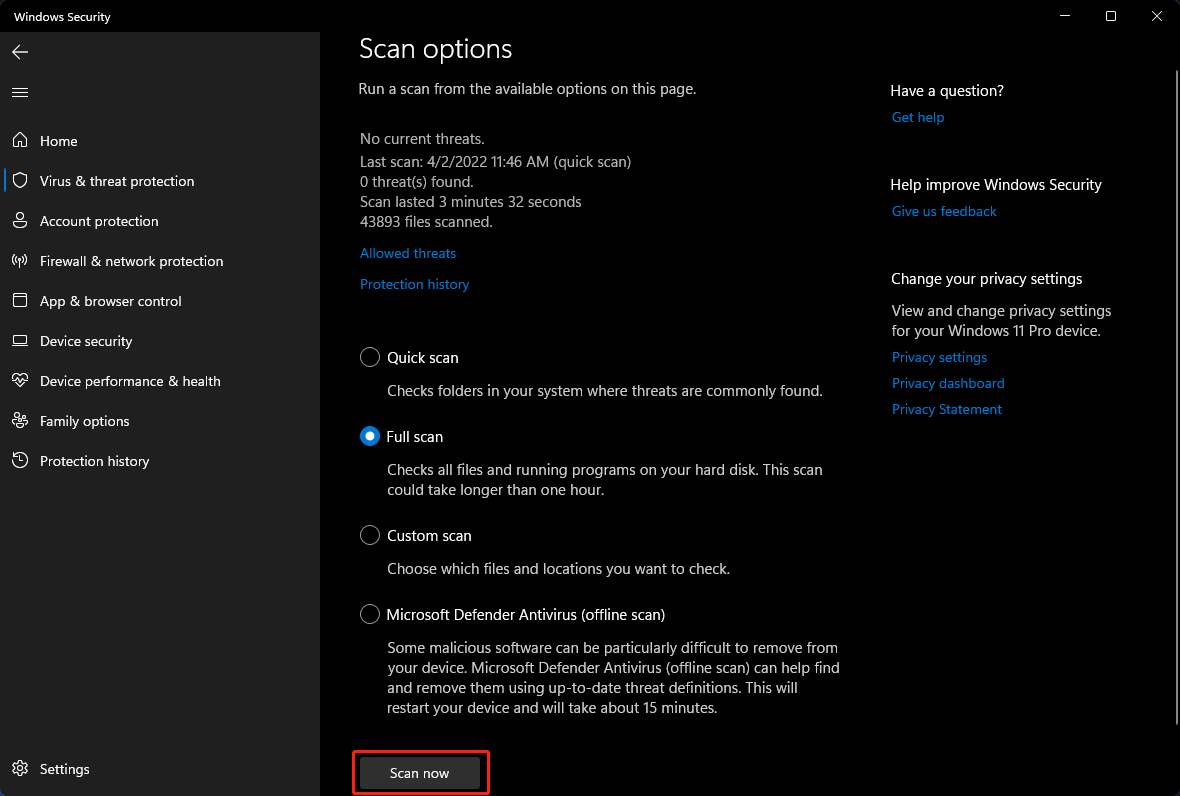
Task: Select Microsoft Defender Antivirus offline scan
Action: (369, 614)
